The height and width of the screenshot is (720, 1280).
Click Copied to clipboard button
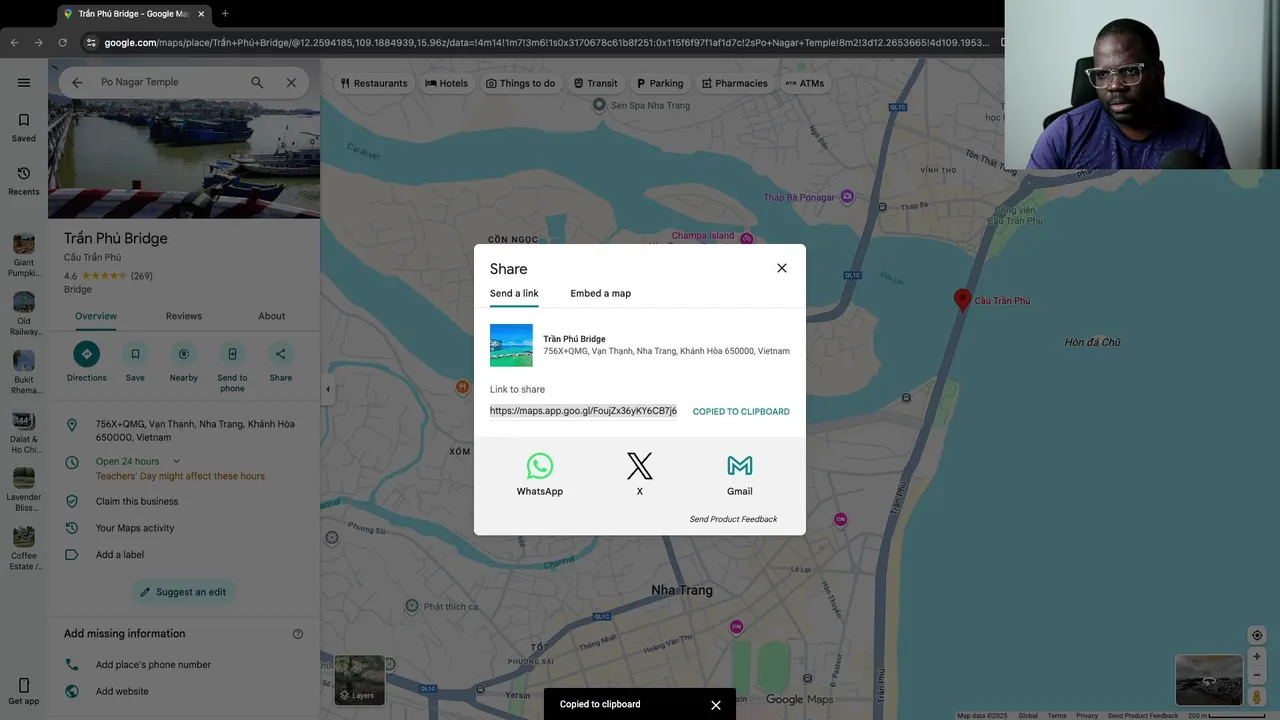(x=741, y=412)
